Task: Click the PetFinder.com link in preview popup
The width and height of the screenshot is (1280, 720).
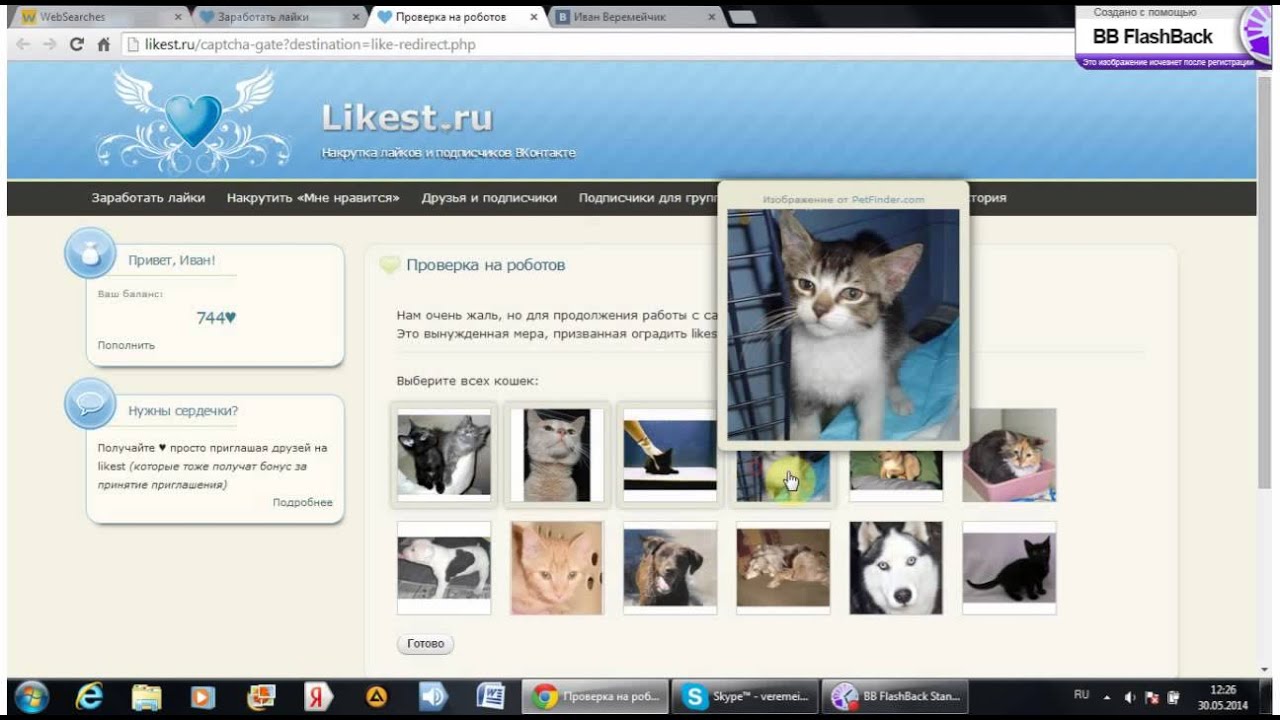Action: 888,200
